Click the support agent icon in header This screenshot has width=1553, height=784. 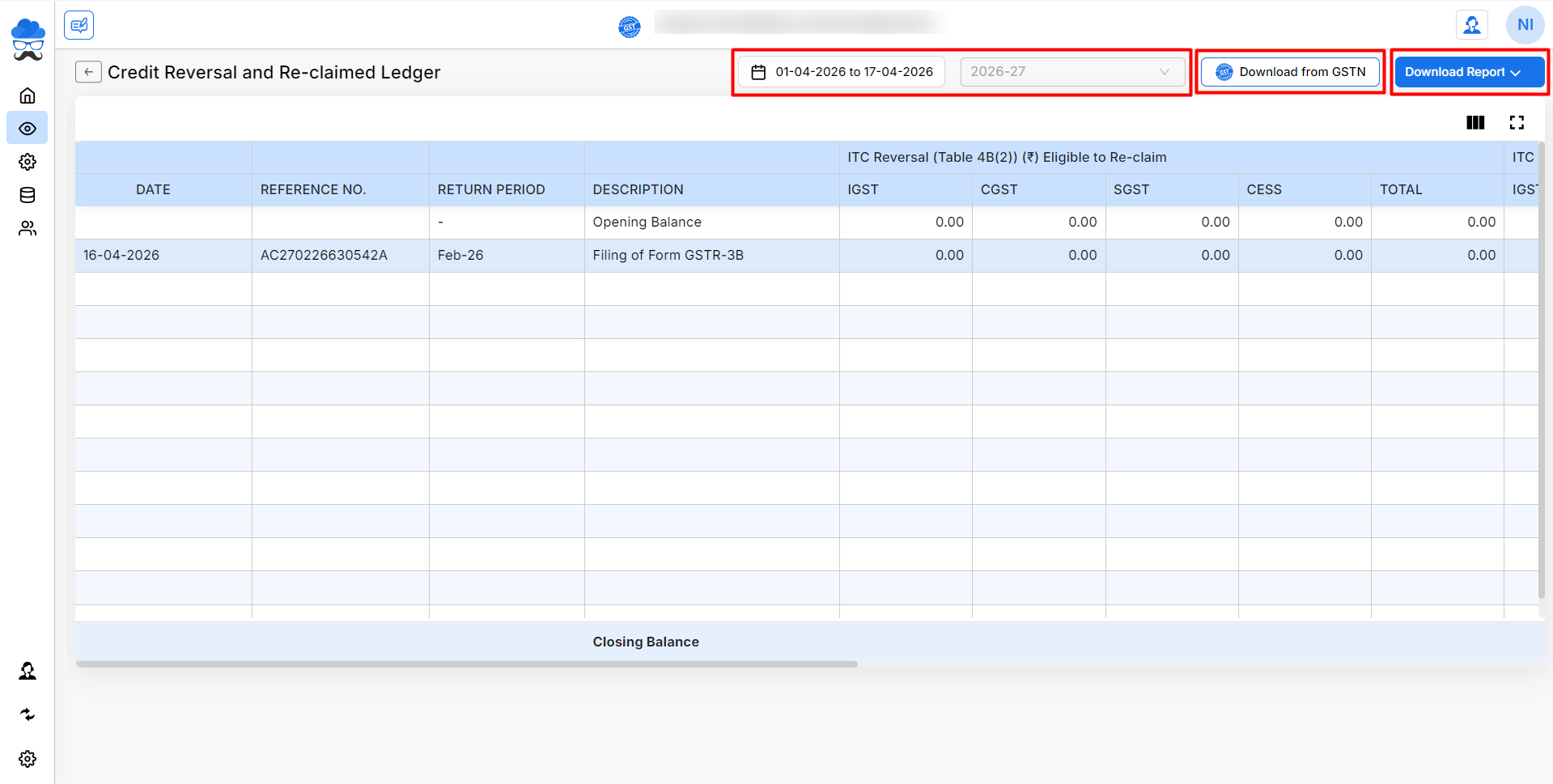tap(1471, 25)
